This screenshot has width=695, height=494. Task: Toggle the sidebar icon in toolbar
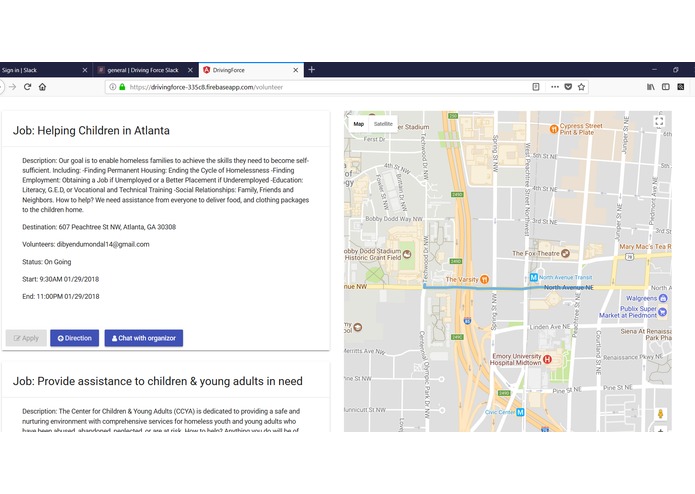(x=666, y=87)
